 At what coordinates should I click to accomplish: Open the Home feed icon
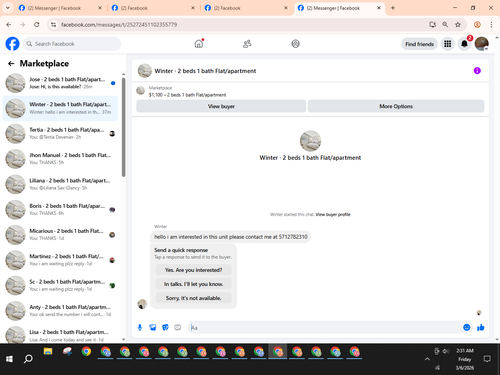199,44
